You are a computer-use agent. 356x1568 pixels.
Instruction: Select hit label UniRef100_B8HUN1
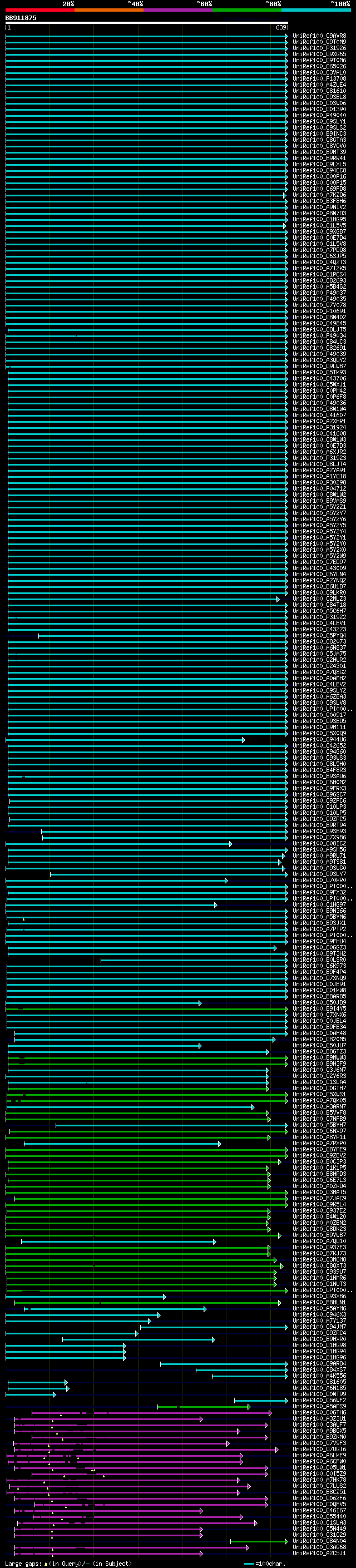pyautogui.click(x=319, y=1302)
